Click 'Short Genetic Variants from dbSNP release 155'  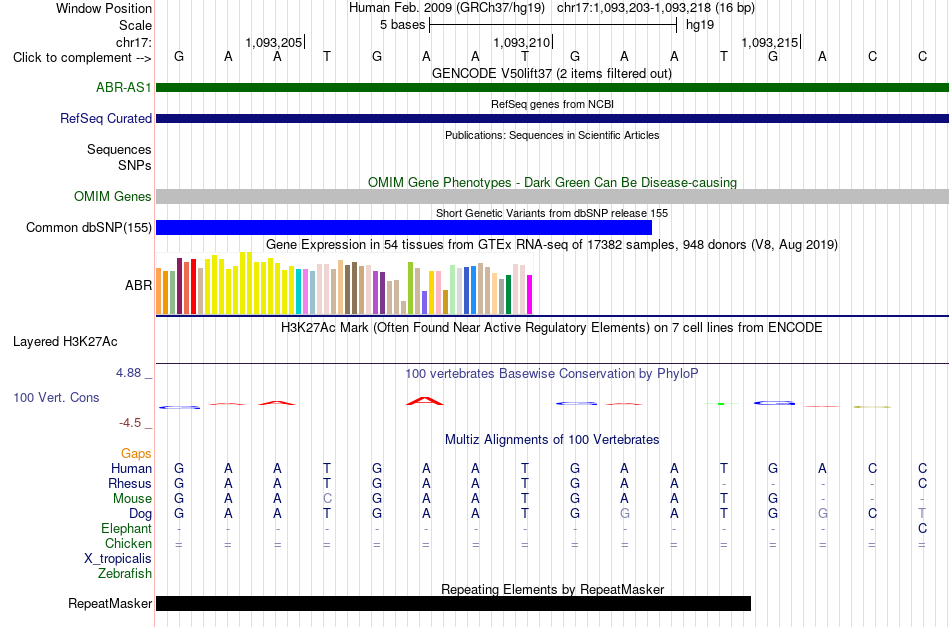pyautogui.click(x=552, y=213)
